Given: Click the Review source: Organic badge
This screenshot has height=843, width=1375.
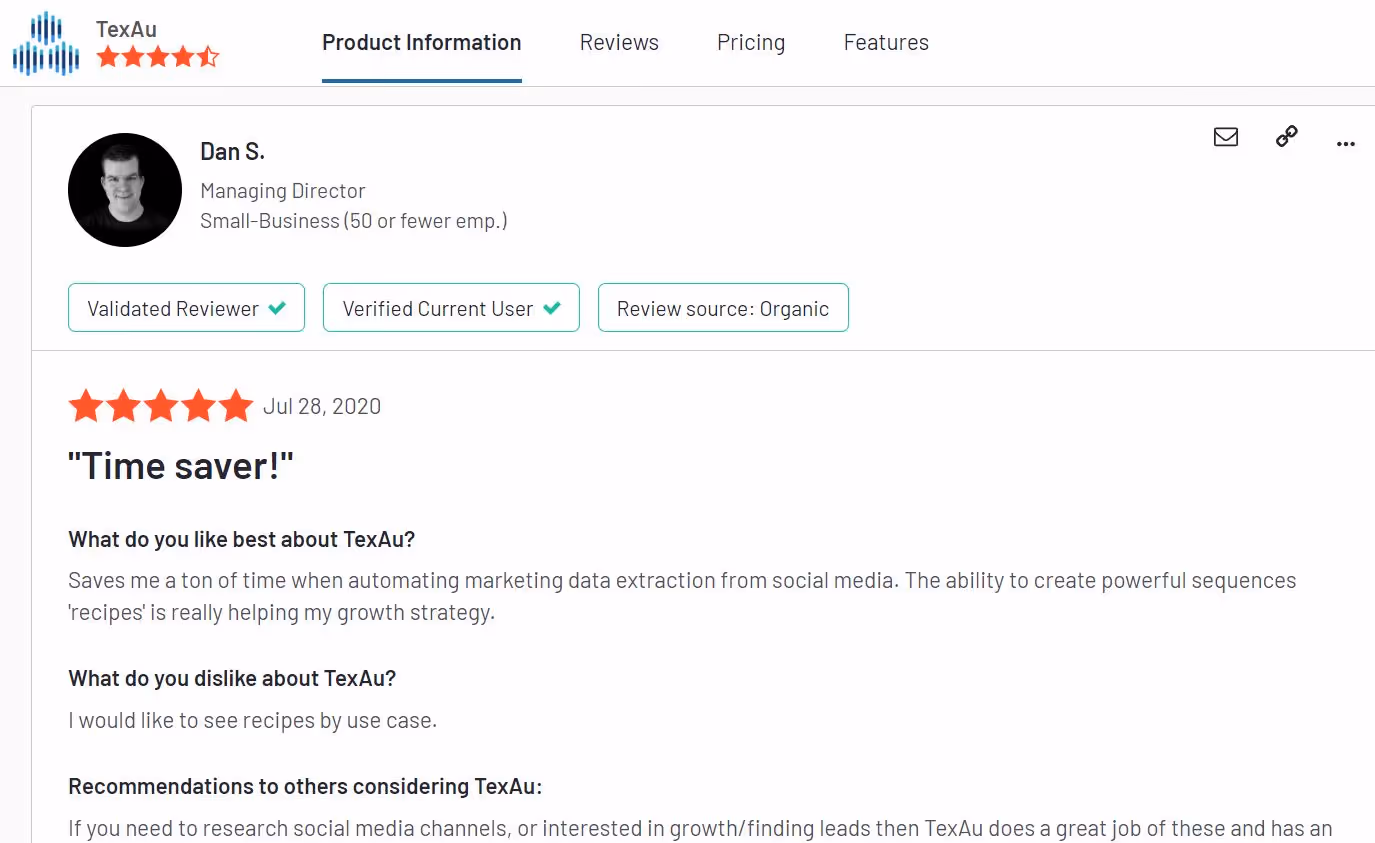Looking at the screenshot, I should [723, 307].
